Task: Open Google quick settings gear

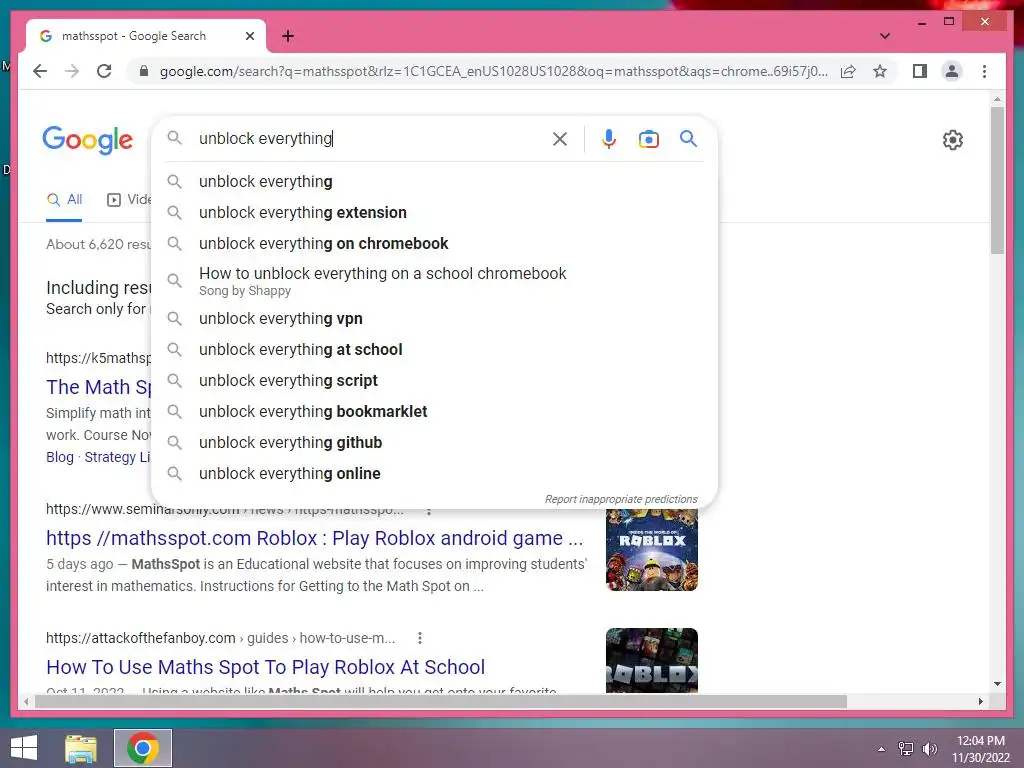Action: [952, 140]
